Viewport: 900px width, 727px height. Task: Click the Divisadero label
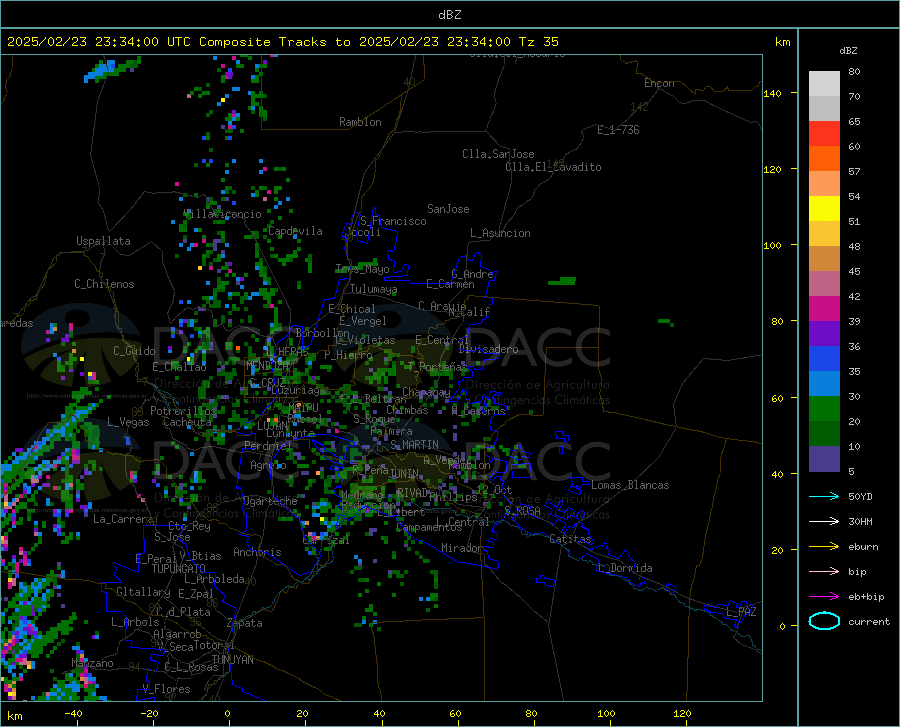[x=488, y=349]
